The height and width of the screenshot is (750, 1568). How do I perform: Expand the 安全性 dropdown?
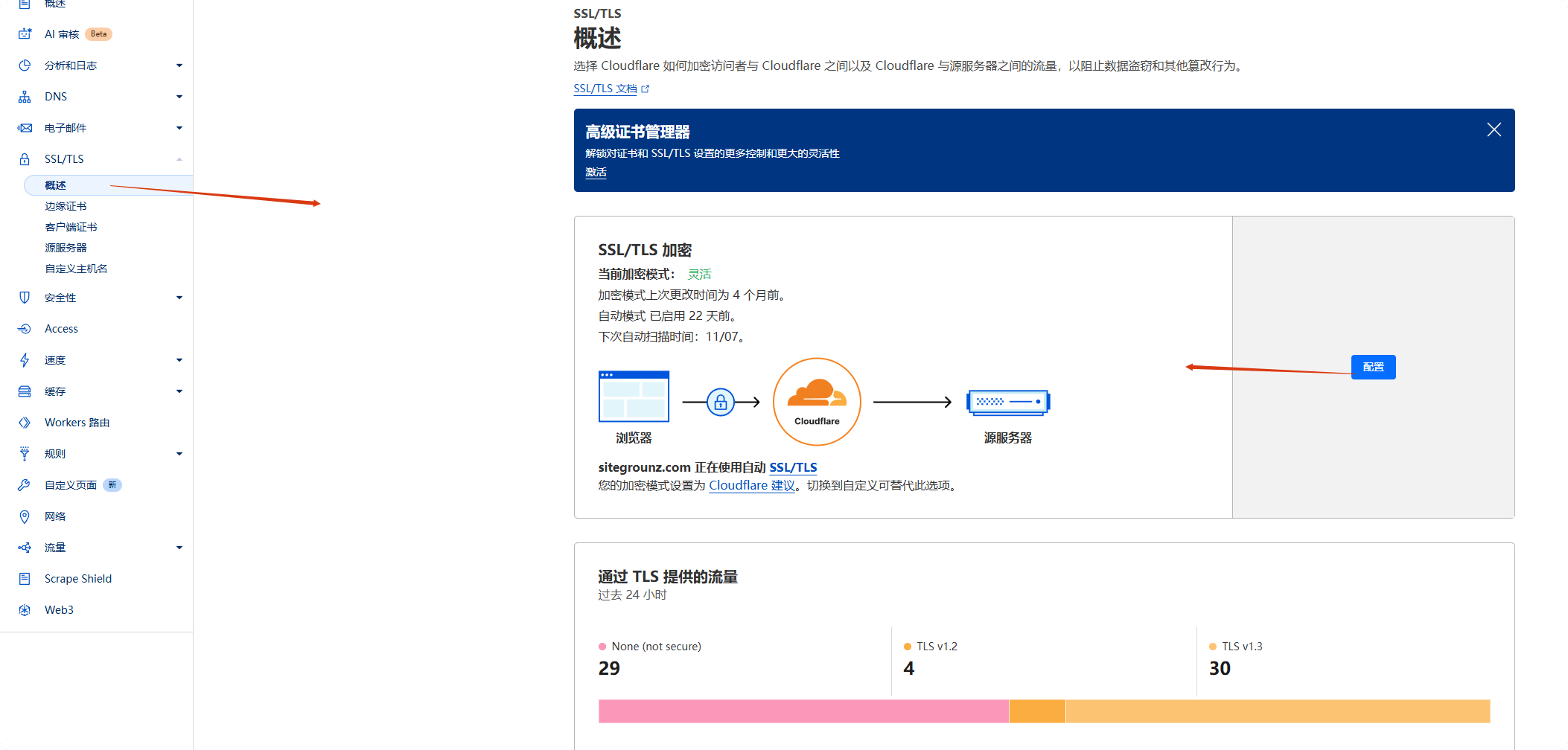pyautogui.click(x=179, y=297)
